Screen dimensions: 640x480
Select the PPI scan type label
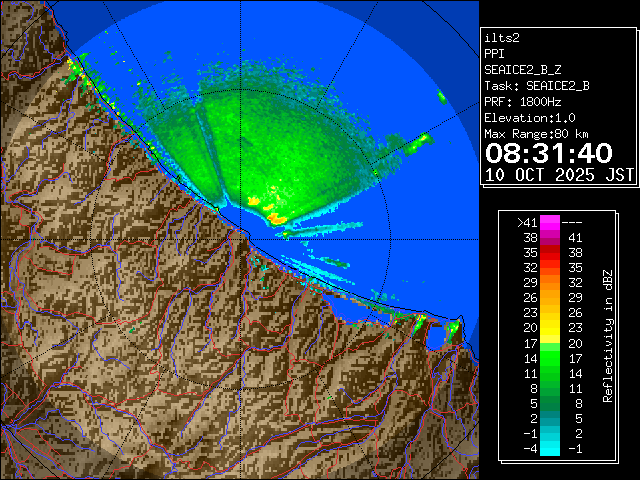click(495, 53)
